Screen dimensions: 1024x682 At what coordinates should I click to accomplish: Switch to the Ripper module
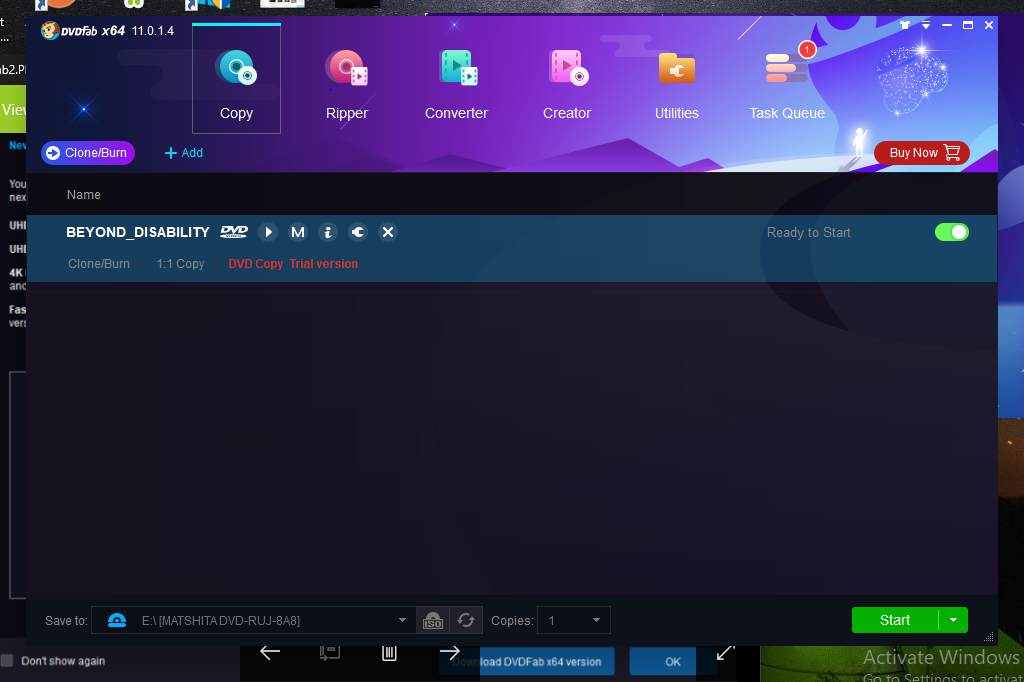(347, 85)
